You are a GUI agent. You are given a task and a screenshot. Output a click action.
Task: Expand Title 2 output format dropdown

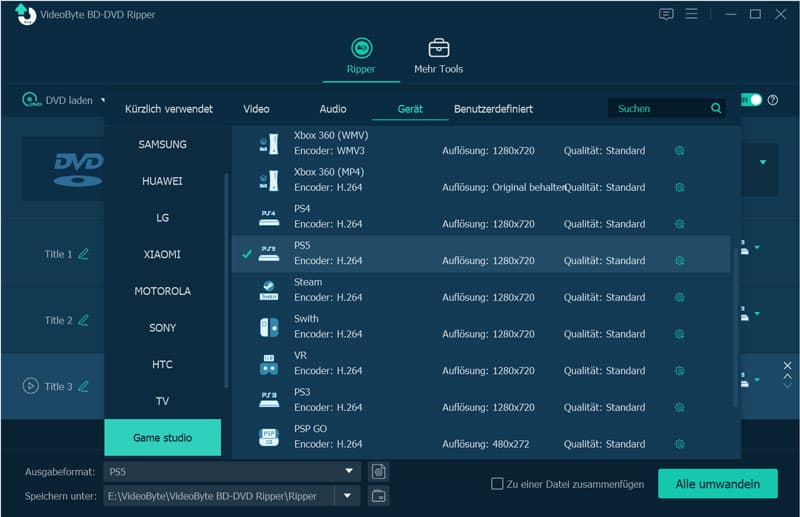(x=757, y=314)
